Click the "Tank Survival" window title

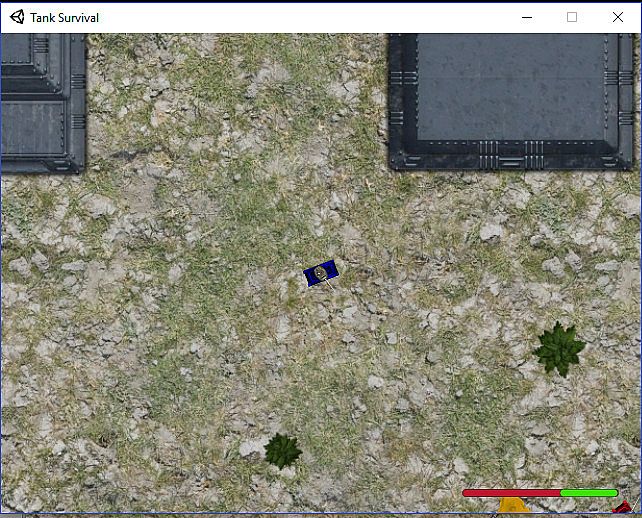click(64, 18)
